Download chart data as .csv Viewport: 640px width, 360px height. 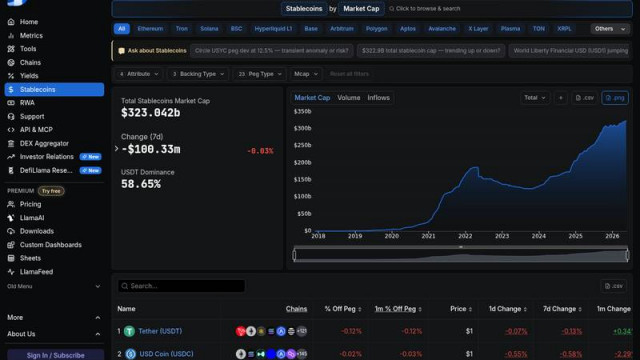tap(584, 98)
